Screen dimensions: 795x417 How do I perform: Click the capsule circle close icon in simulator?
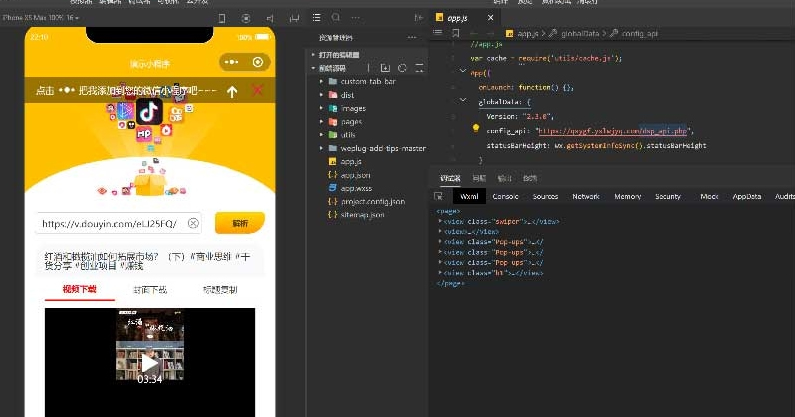(x=258, y=62)
